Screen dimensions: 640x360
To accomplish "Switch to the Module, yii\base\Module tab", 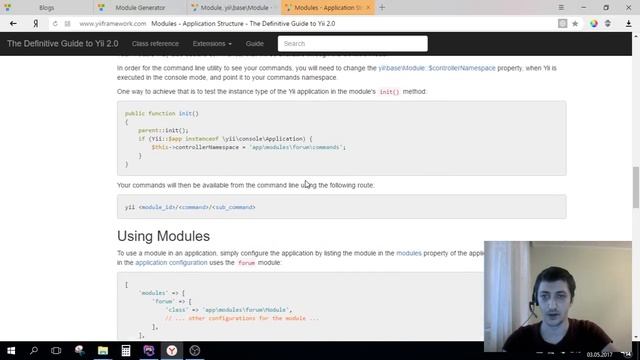I will (234, 7).
